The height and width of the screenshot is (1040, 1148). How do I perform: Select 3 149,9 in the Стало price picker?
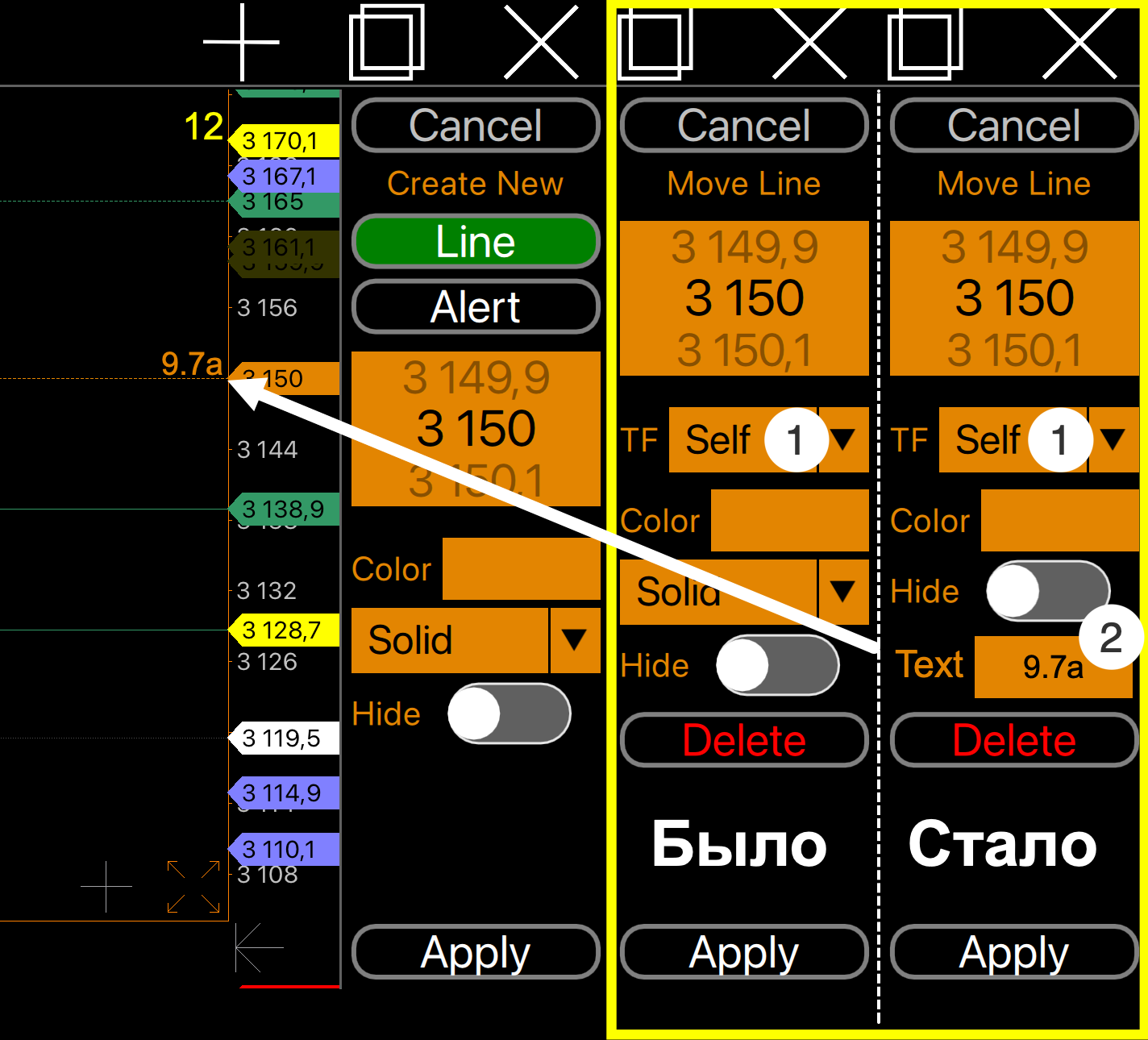(1014, 247)
